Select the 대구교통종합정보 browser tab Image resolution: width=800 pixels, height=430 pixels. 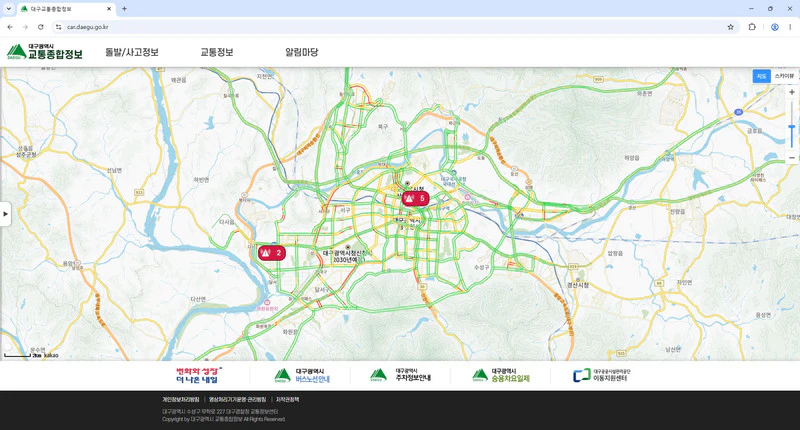tap(66, 9)
